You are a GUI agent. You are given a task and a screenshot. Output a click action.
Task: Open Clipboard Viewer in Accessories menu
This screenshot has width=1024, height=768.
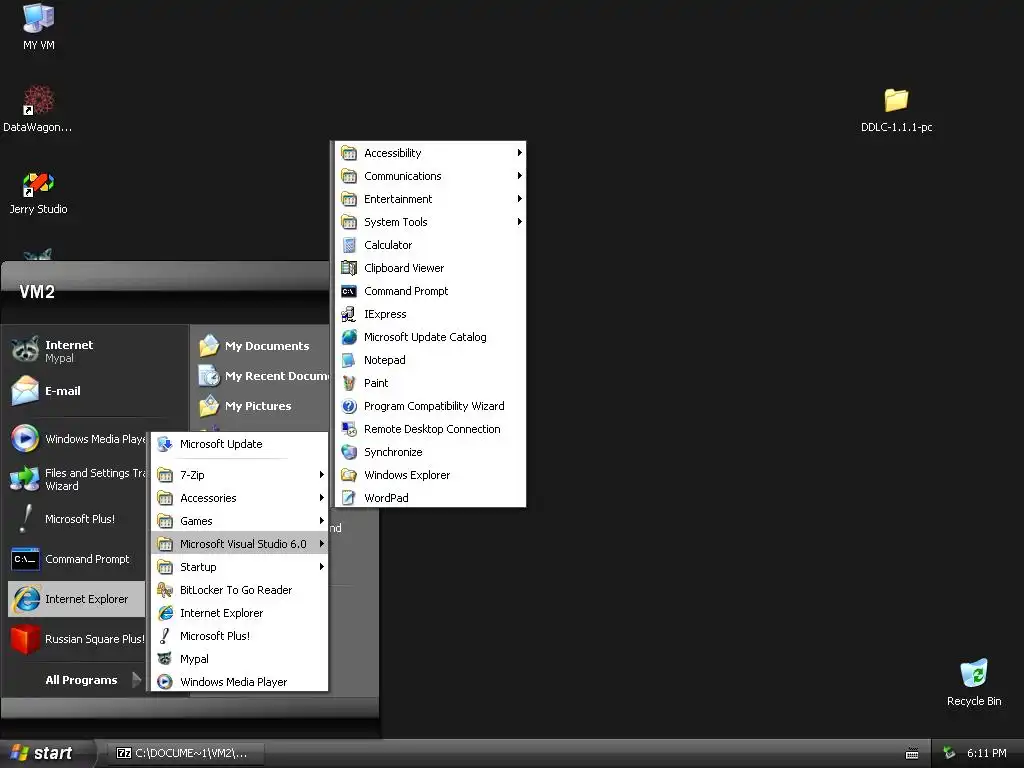point(430,268)
